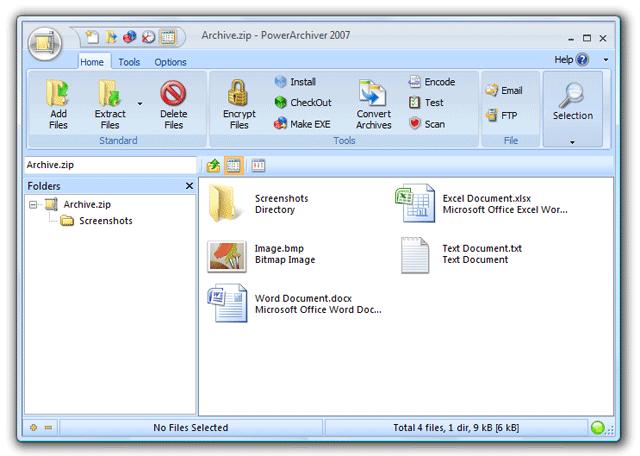Click the Archive.zip address field
This screenshot has width=640, height=456.
coord(110,165)
